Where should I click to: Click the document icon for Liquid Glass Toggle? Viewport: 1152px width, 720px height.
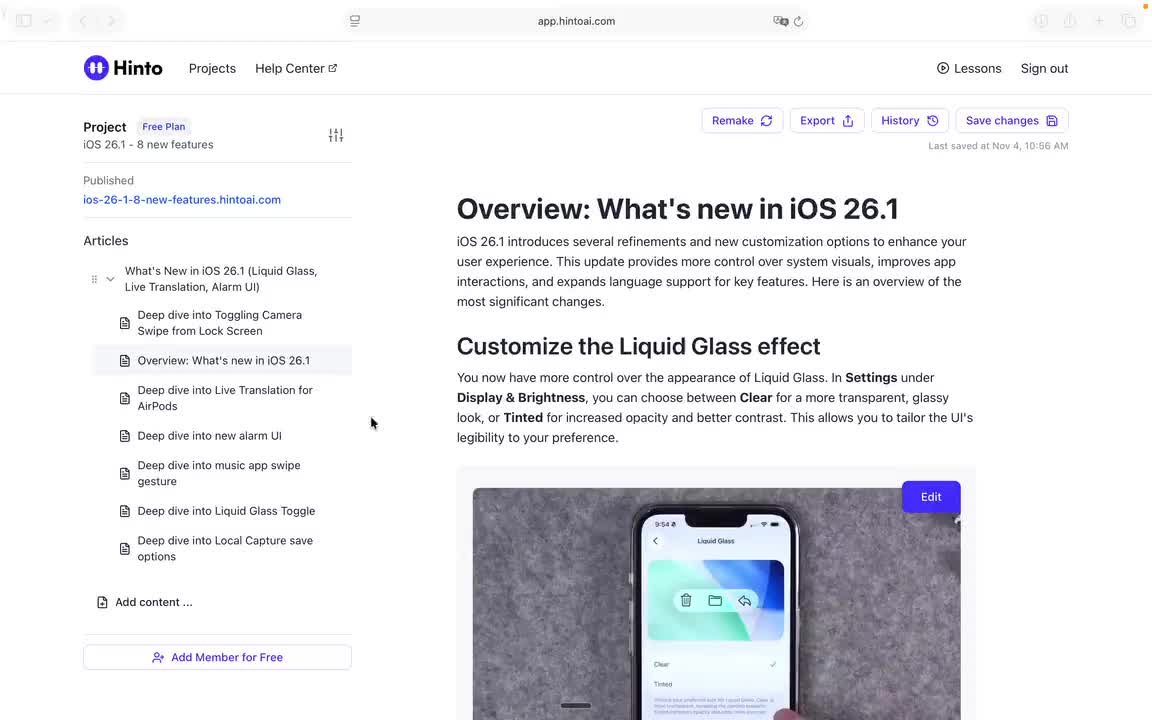tap(125, 511)
